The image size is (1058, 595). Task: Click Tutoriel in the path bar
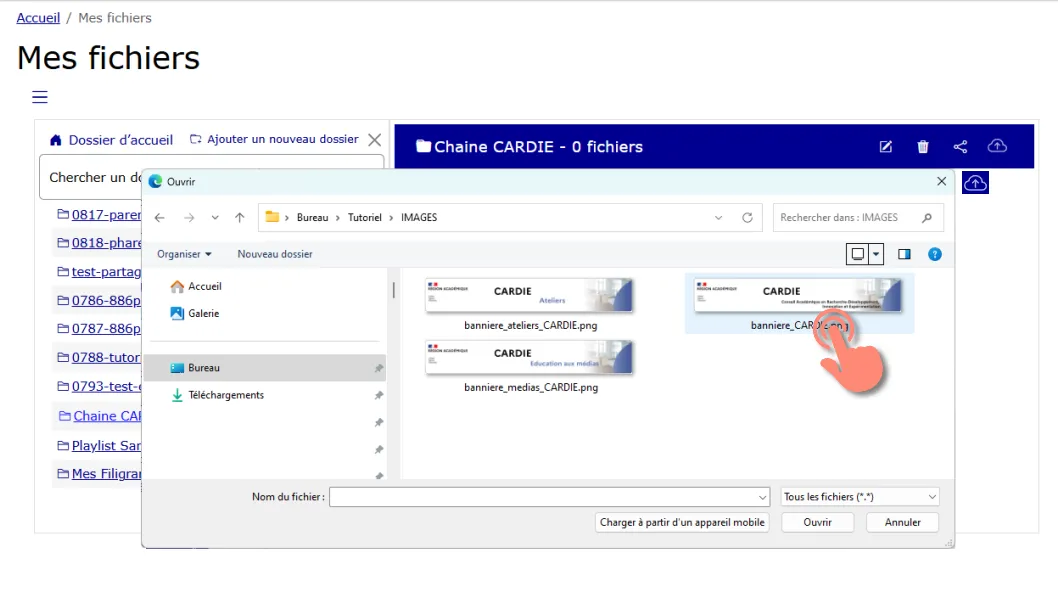(364, 217)
